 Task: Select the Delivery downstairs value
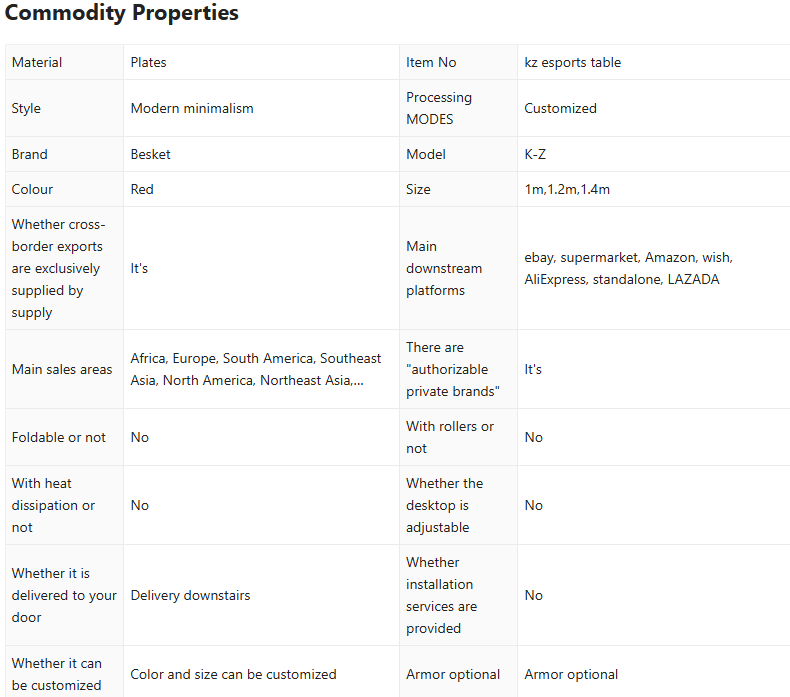[191, 595]
